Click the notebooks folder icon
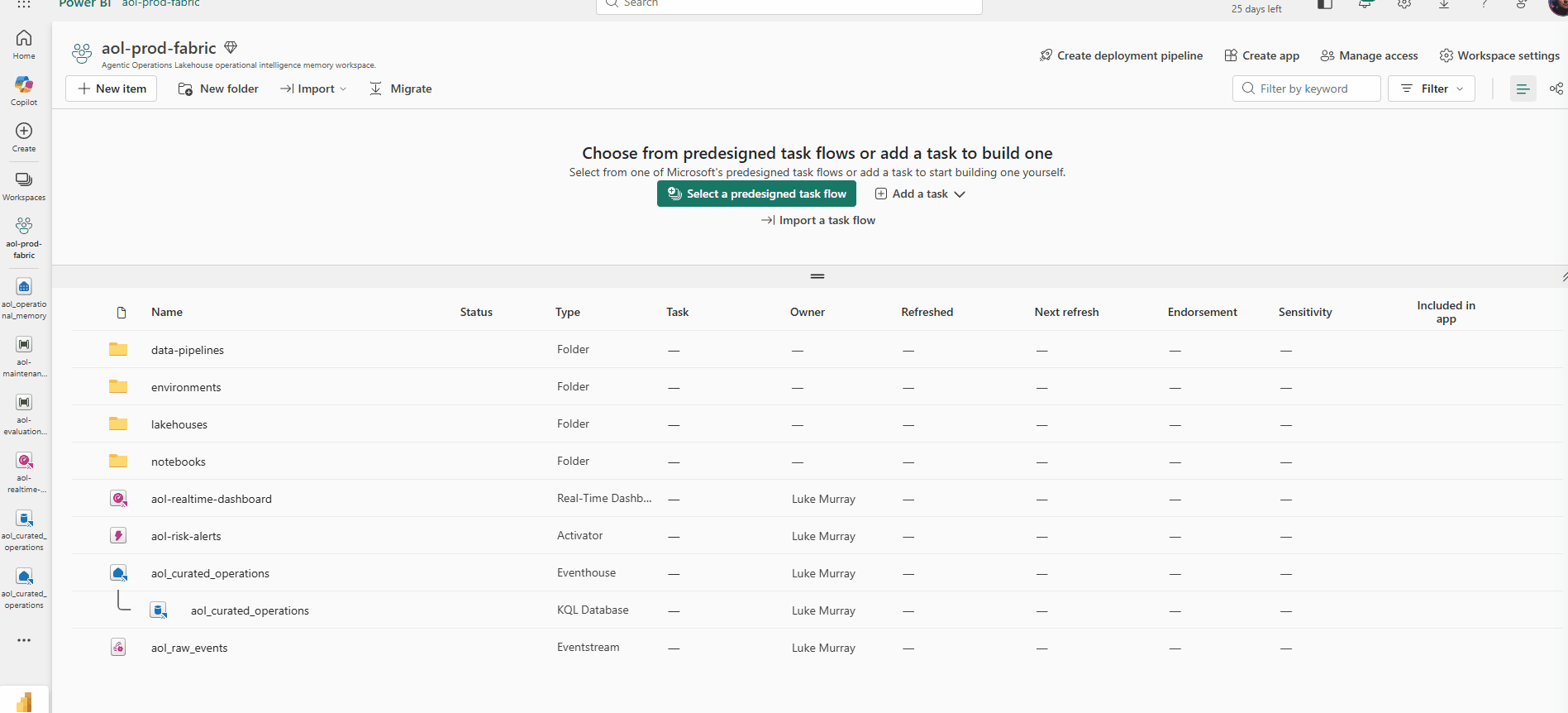The height and width of the screenshot is (713, 1568). tap(118, 461)
